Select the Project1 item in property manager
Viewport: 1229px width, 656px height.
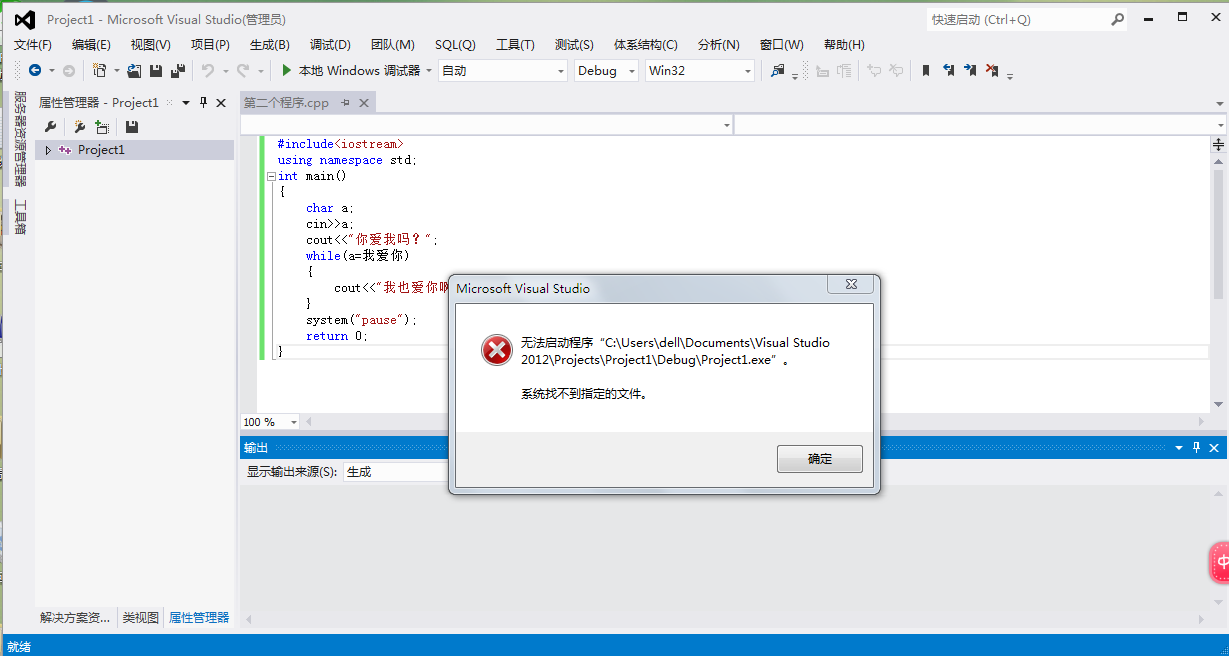coord(101,150)
